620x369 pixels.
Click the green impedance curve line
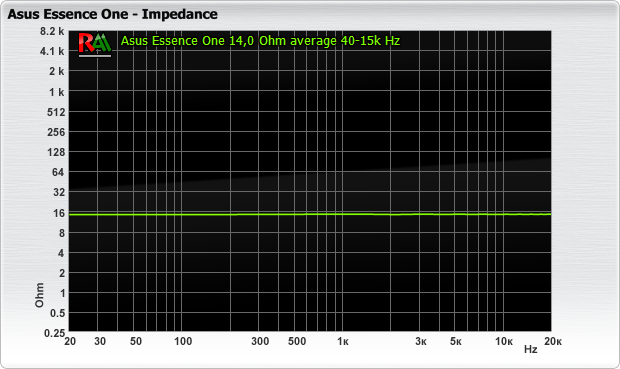coord(310,214)
